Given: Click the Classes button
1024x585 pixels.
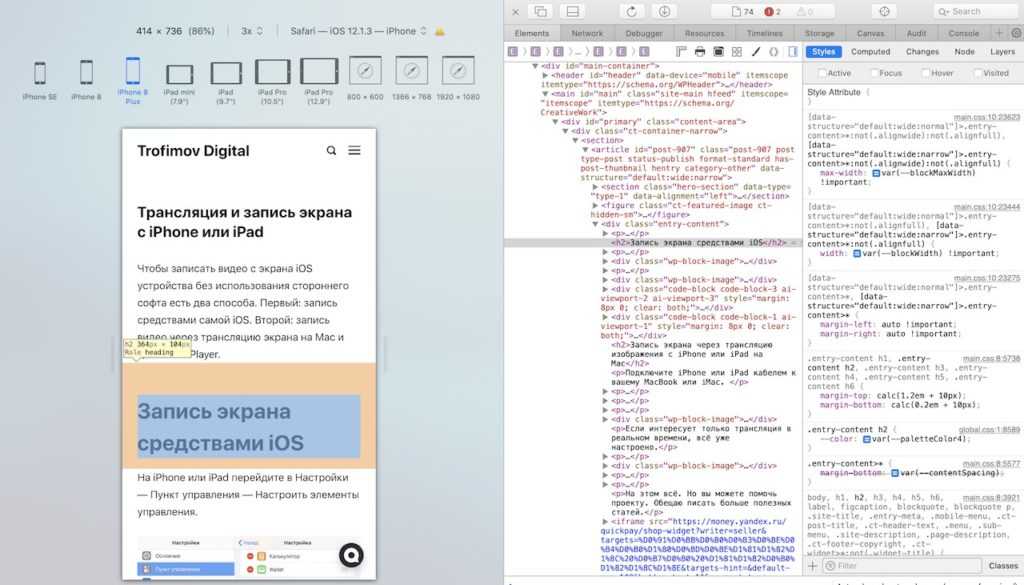Looking at the screenshot, I should 1002,566.
